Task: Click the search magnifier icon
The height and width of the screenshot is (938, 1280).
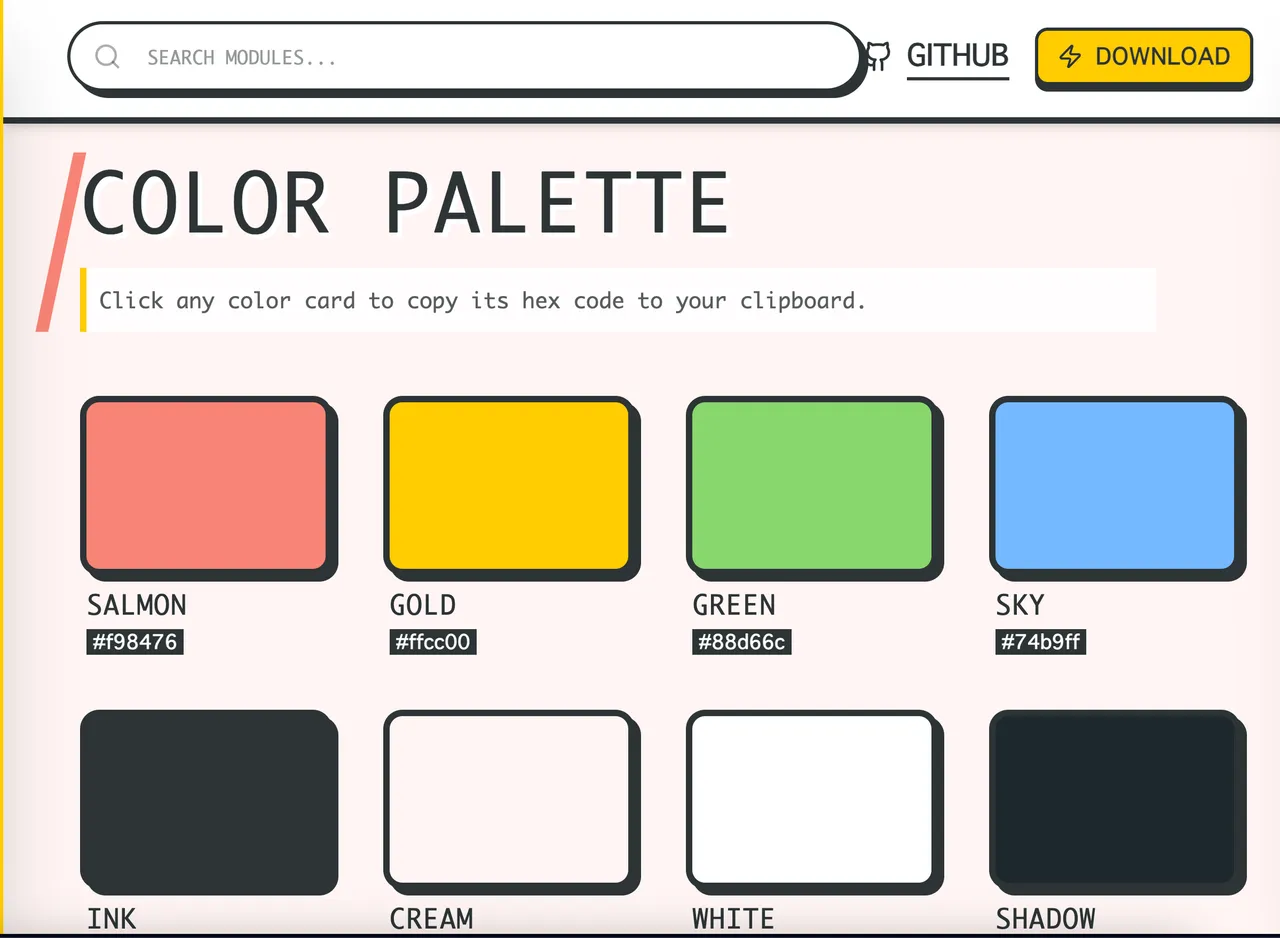Action: pos(107,57)
